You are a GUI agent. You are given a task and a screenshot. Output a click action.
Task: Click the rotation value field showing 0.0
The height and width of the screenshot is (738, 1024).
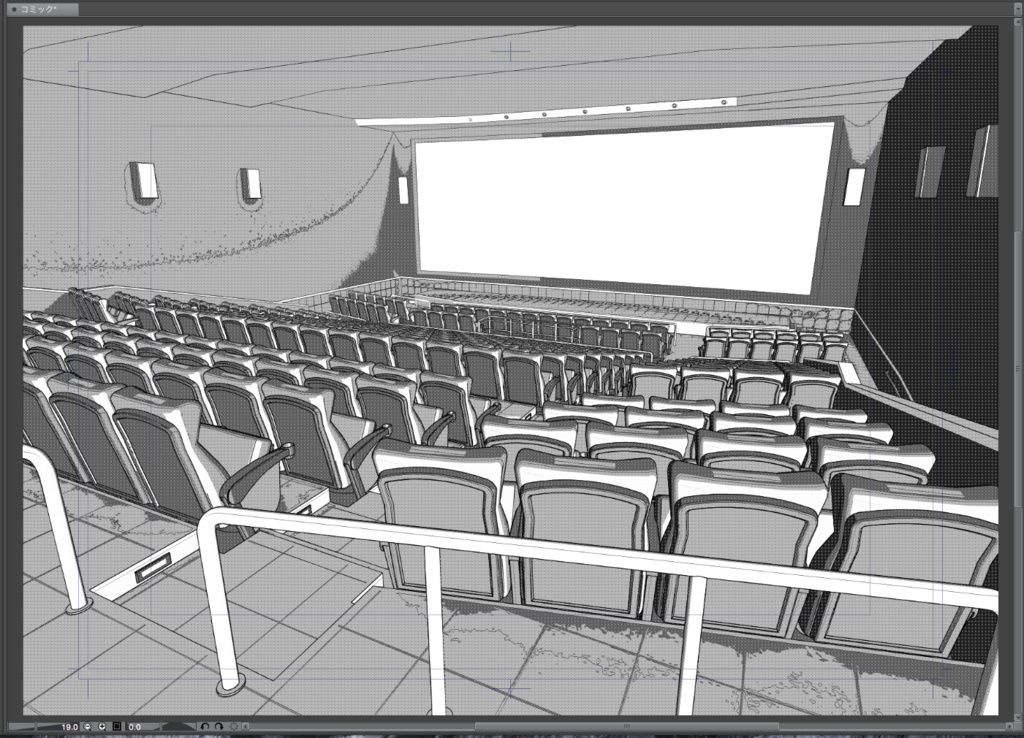click(x=134, y=726)
